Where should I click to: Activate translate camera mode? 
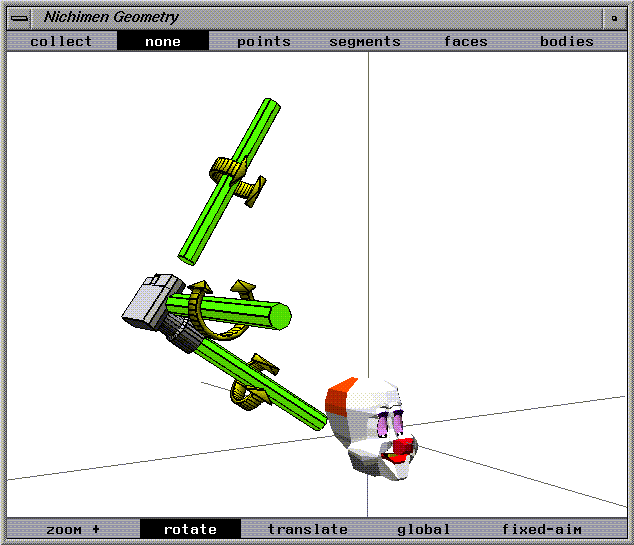[308, 529]
